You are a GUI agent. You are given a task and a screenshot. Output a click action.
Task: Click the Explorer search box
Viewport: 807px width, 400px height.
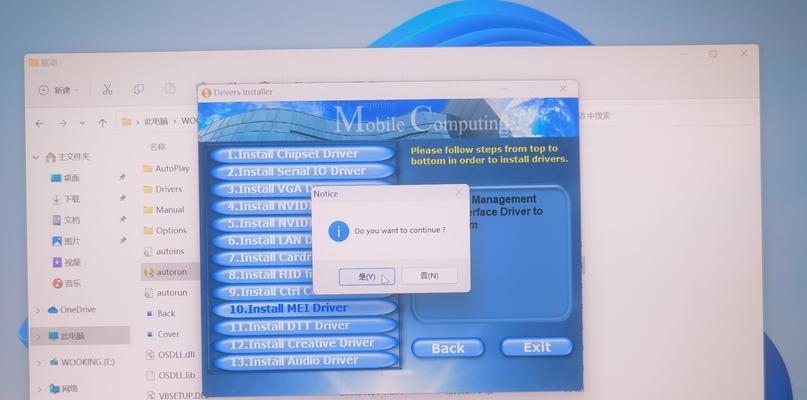tap(666, 116)
